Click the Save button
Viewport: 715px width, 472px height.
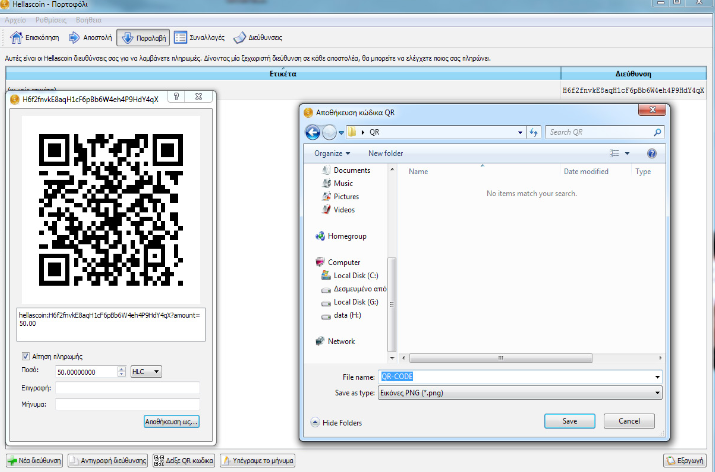pyautogui.click(x=570, y=421)
